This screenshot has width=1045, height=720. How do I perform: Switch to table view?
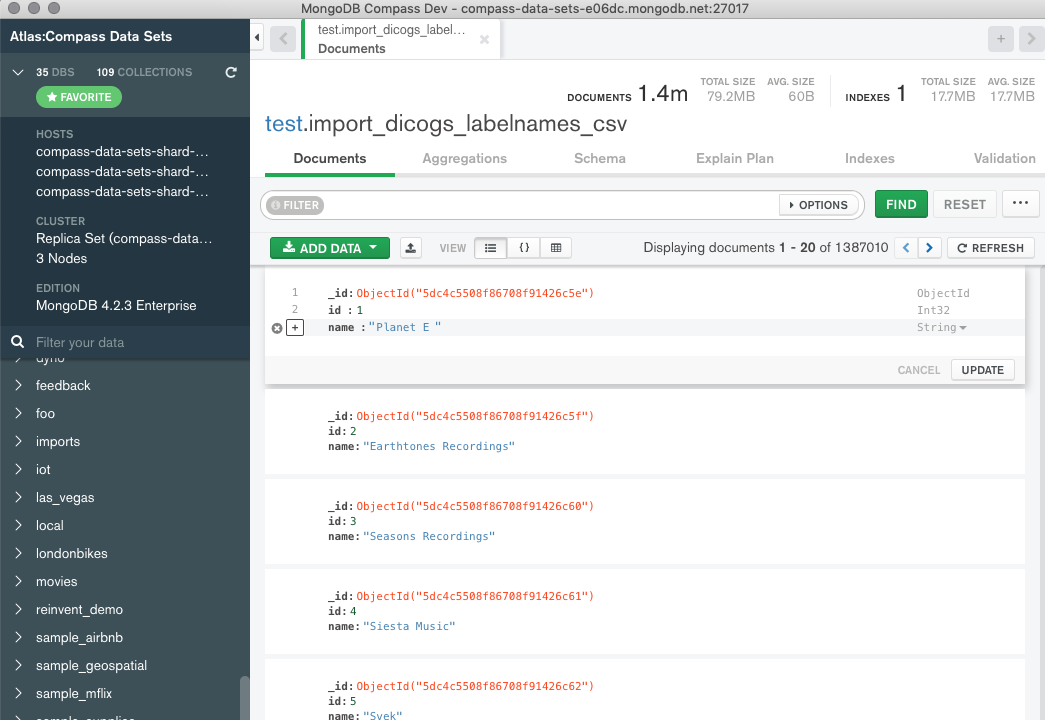click(556, 248)
